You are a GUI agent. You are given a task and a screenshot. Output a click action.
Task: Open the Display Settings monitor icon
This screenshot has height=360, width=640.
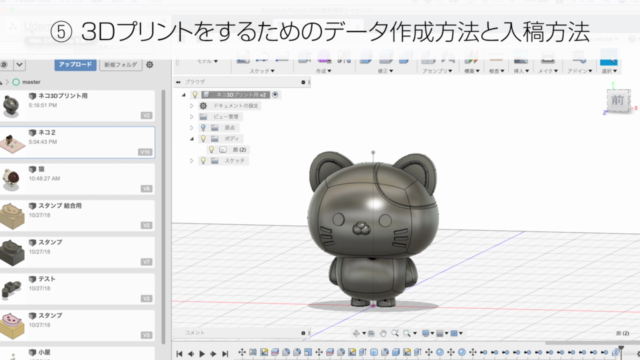tap(426, 333)
